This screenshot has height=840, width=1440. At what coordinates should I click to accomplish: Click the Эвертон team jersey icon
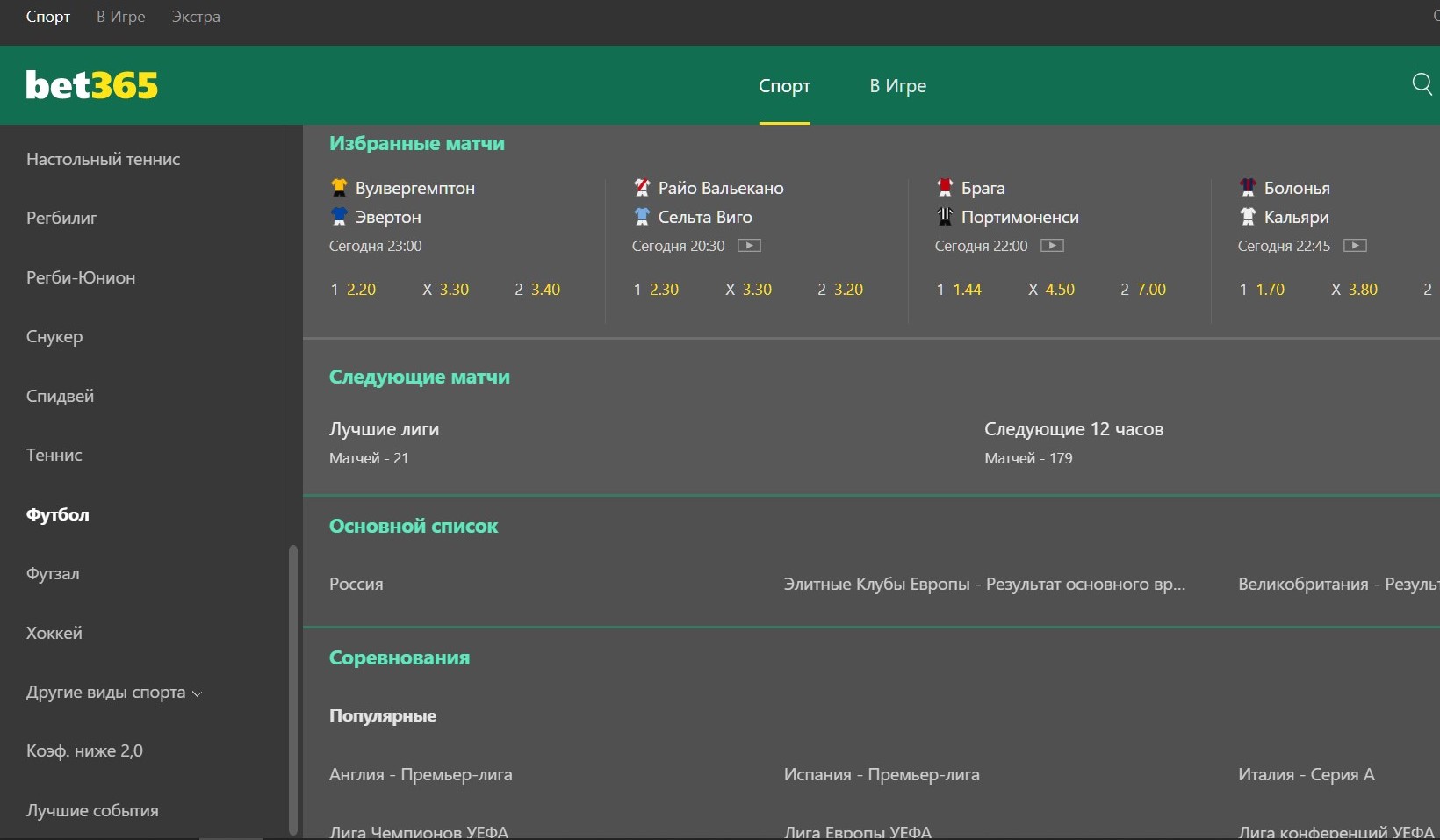(339, 216)
